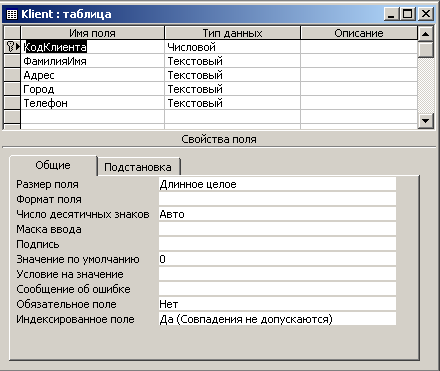
Task: Open the Общие tab
Action: pos(53,165)
